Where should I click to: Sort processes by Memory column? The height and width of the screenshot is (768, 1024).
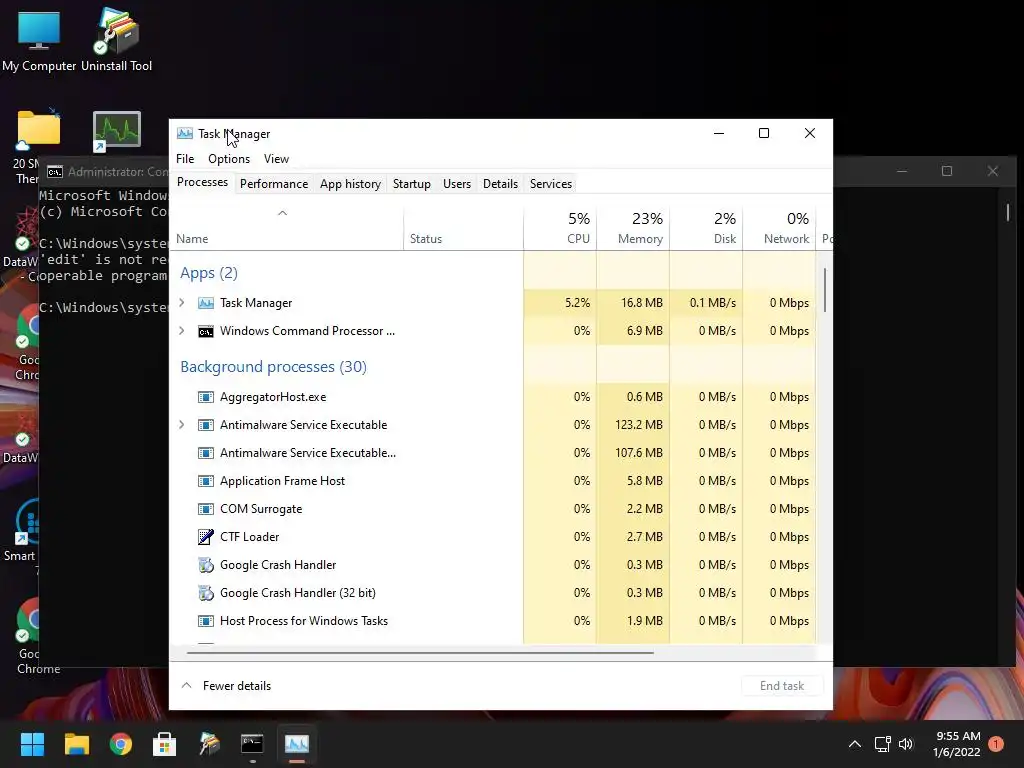coord(633,228)
